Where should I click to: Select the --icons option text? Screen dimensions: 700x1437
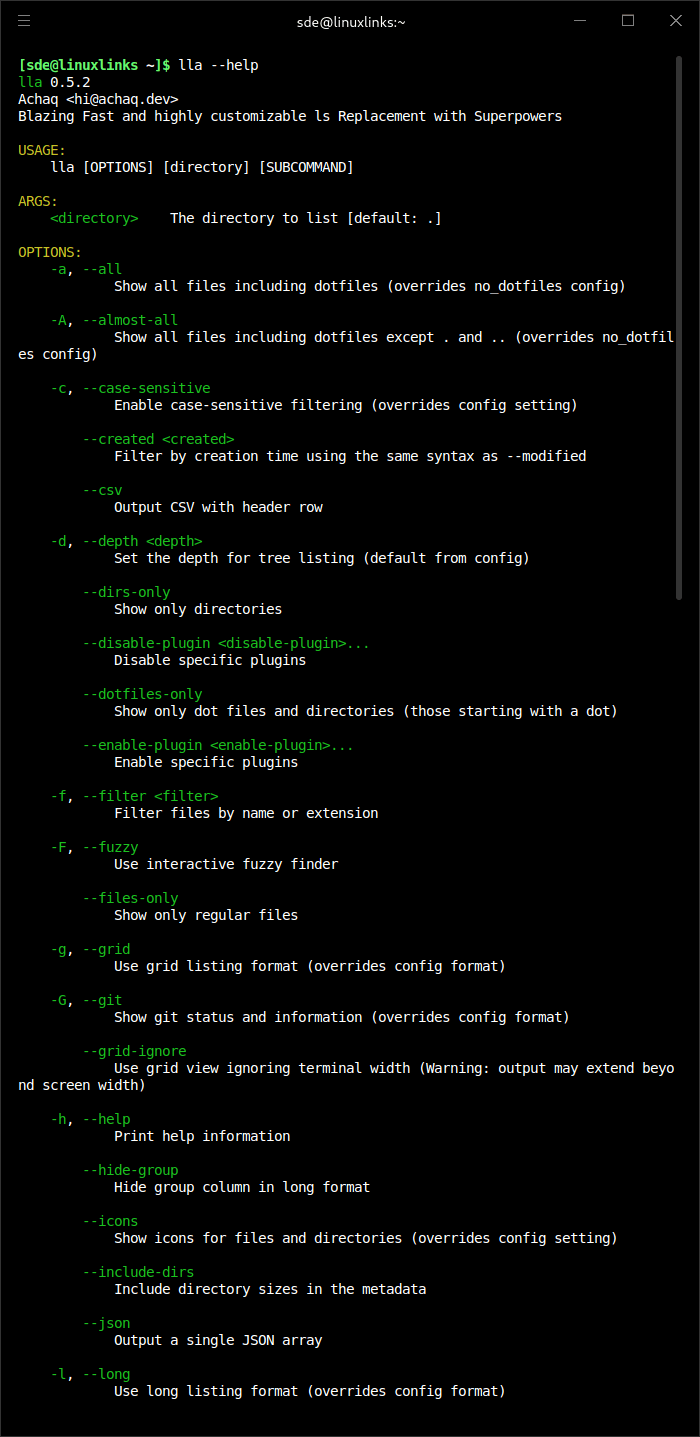tap(110, 1220)
